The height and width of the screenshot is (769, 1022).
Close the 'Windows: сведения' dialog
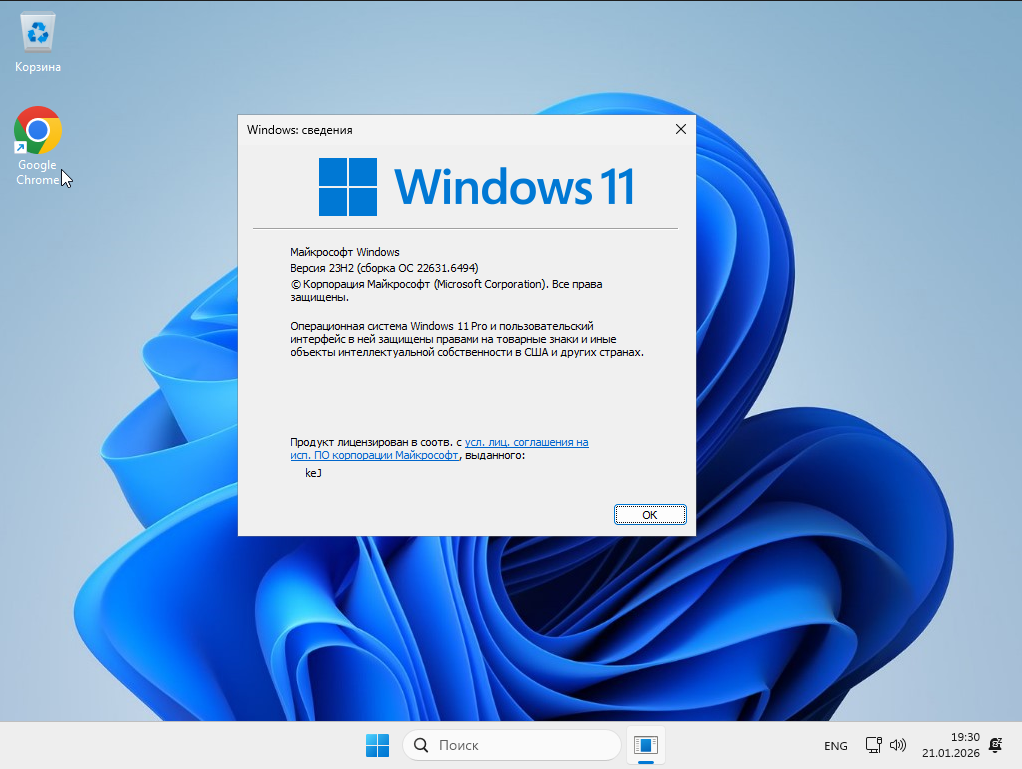680,129
